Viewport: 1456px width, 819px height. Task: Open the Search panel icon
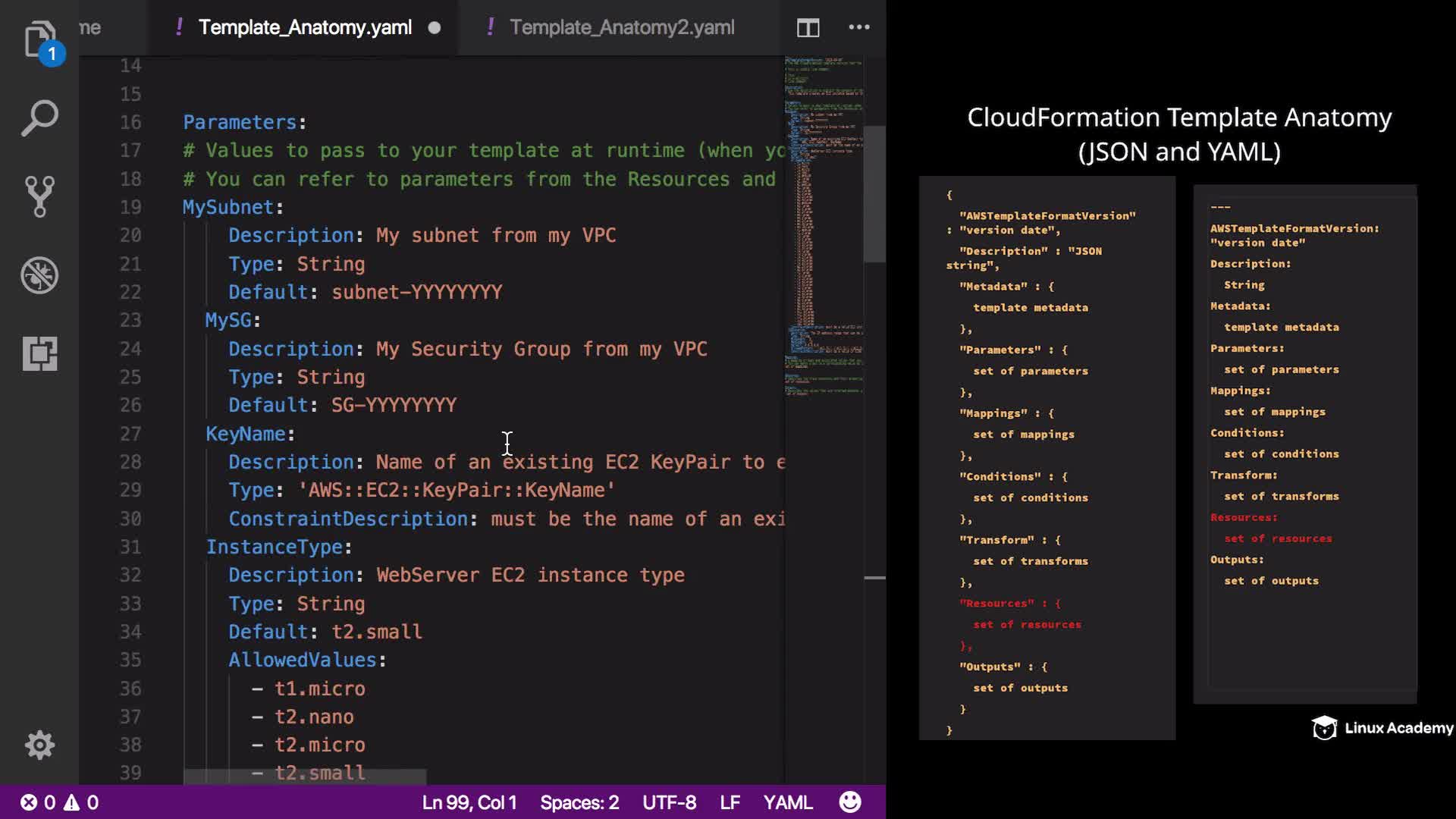pos(39,118)
